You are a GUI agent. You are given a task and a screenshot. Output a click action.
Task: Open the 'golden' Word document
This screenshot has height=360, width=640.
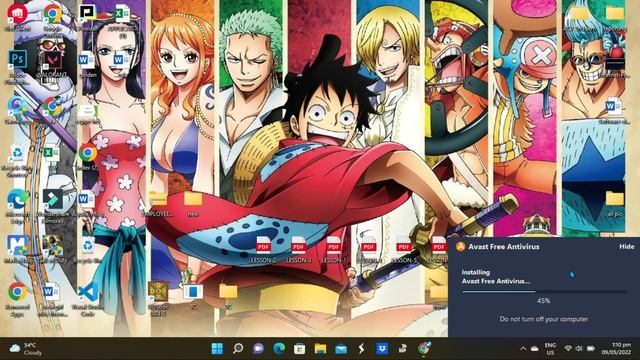coord(87,64)
